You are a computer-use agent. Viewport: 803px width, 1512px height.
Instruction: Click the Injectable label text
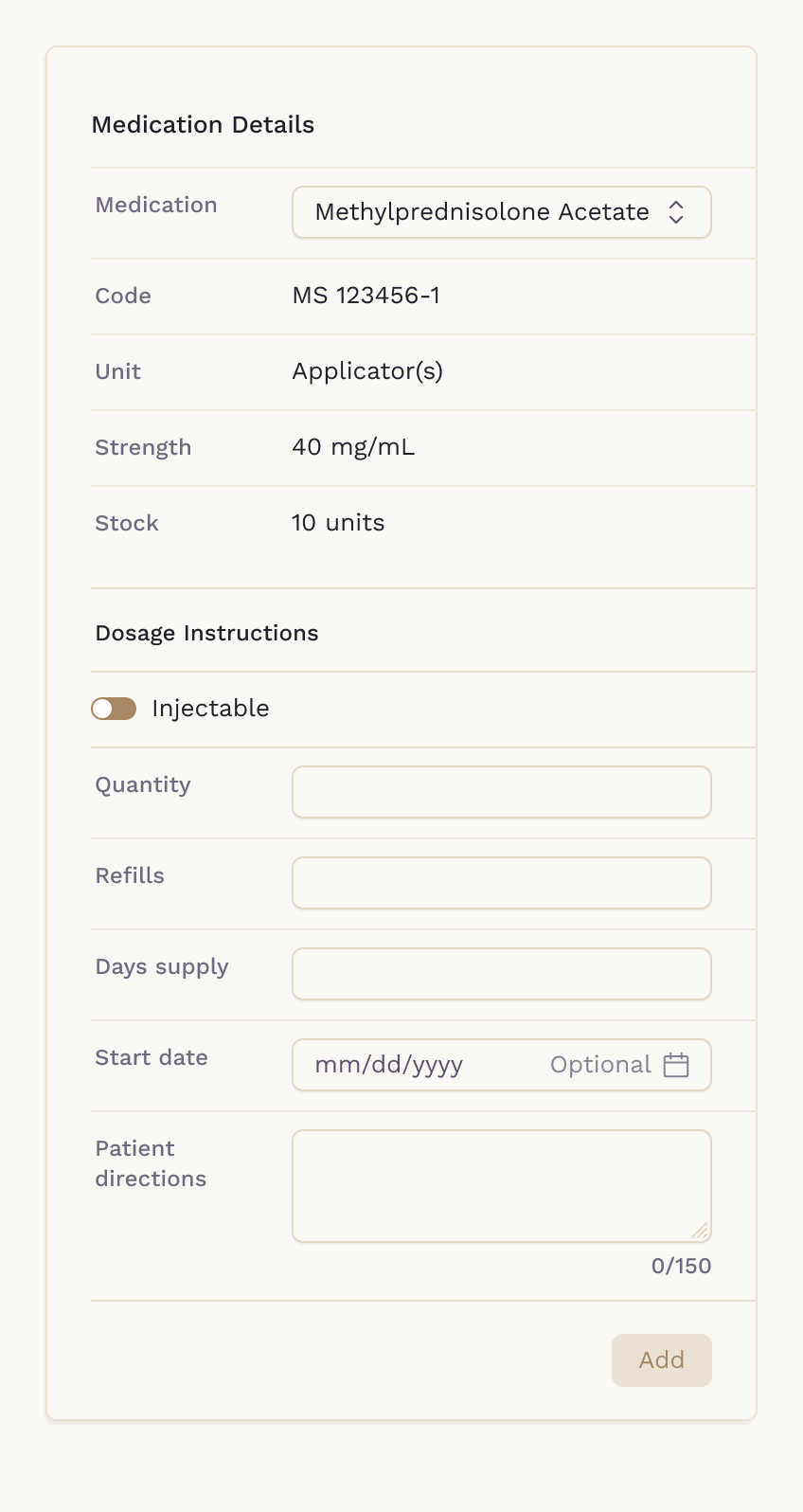(x=210, y=709)
